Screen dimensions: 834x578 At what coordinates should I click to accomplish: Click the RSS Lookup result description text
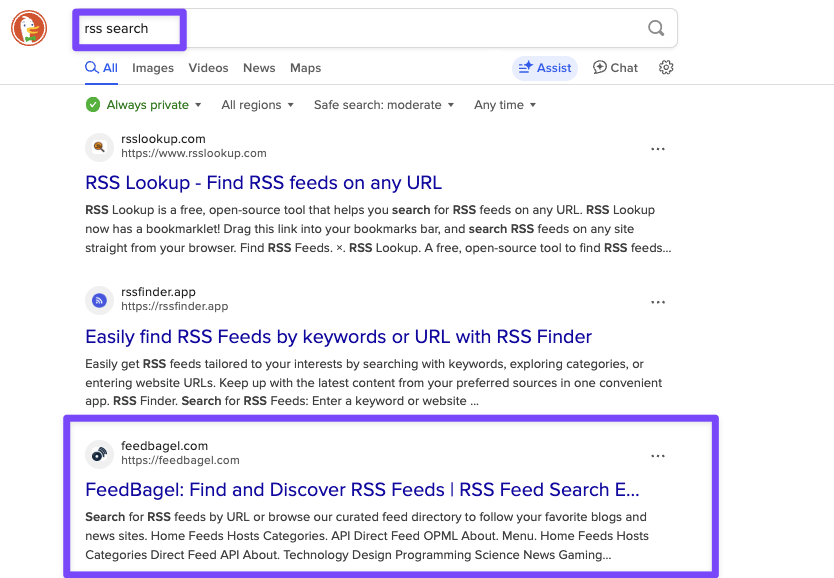click(x=378, y=229)
